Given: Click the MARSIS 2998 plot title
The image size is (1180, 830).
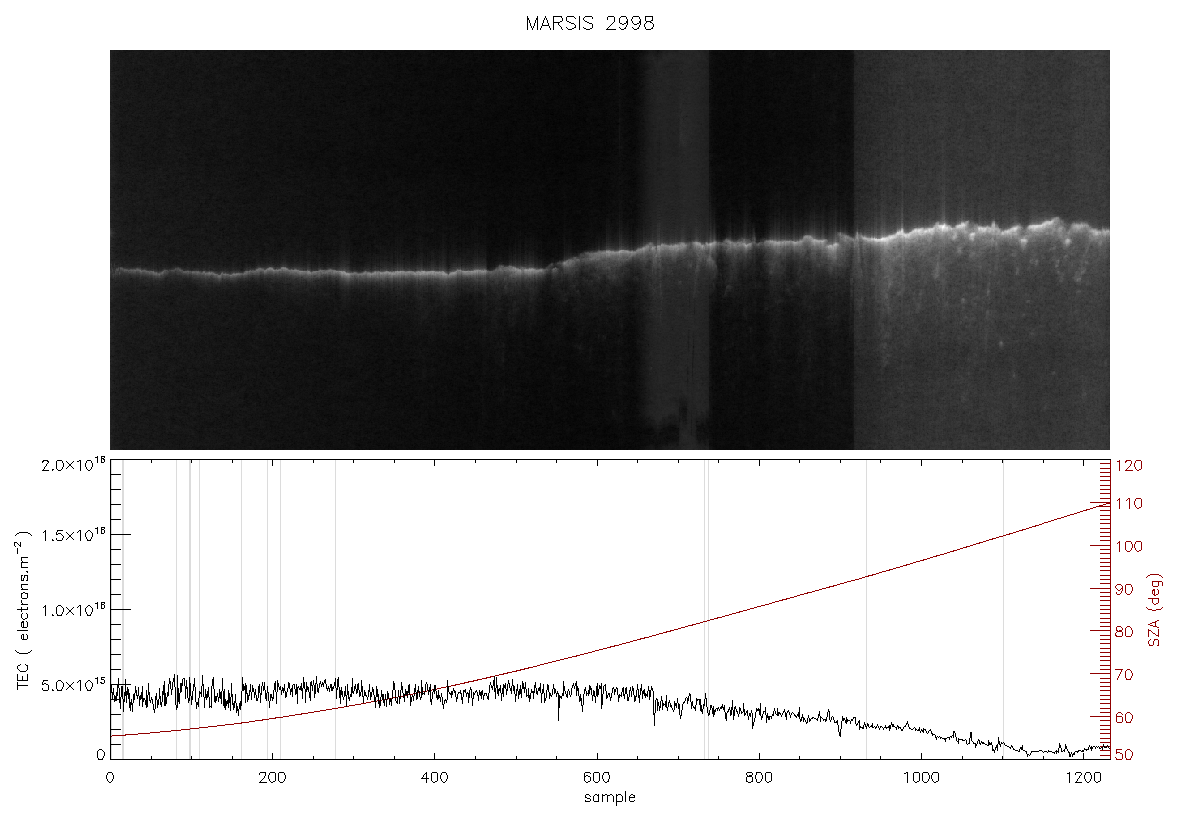Looking at the screenshot, I should point(590,23).
